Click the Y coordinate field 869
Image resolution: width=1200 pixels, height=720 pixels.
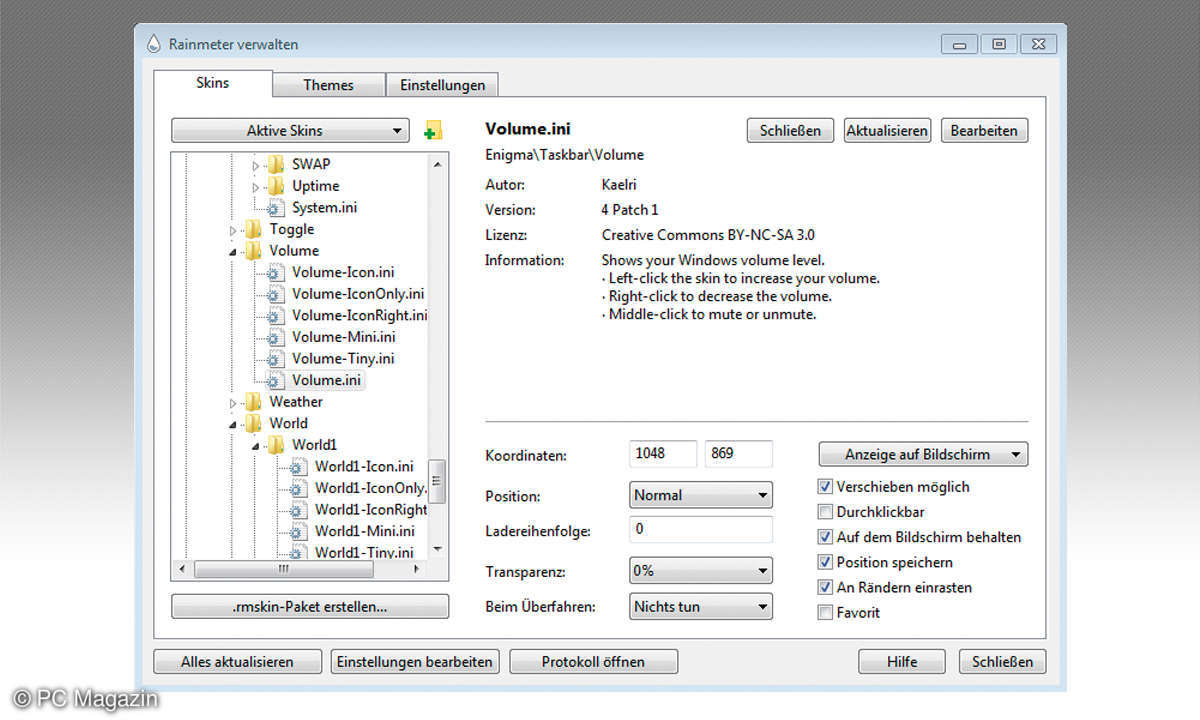click(x=739, y=454)
